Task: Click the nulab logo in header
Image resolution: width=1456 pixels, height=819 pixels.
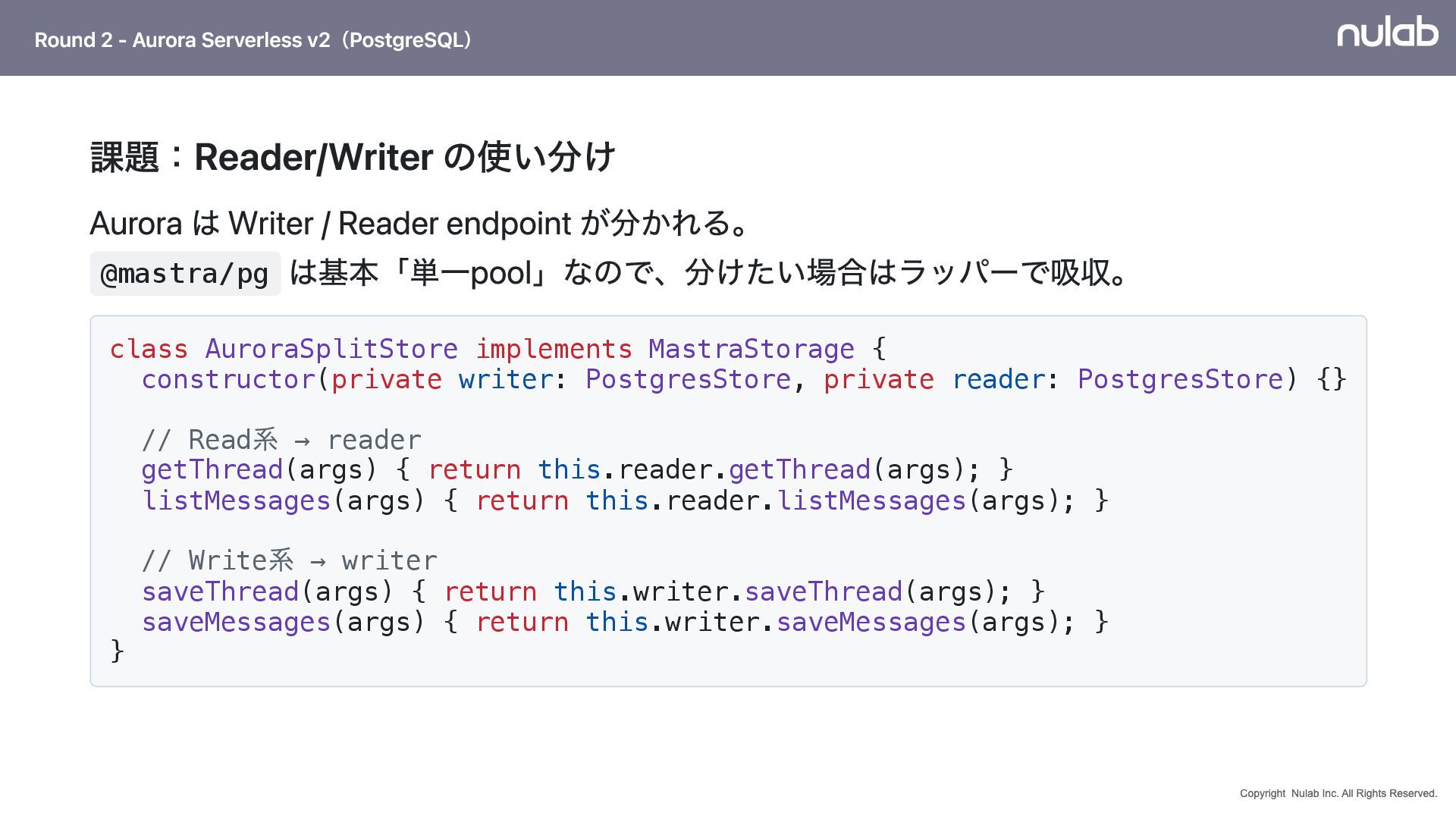Action: [x=1387, y=33]
